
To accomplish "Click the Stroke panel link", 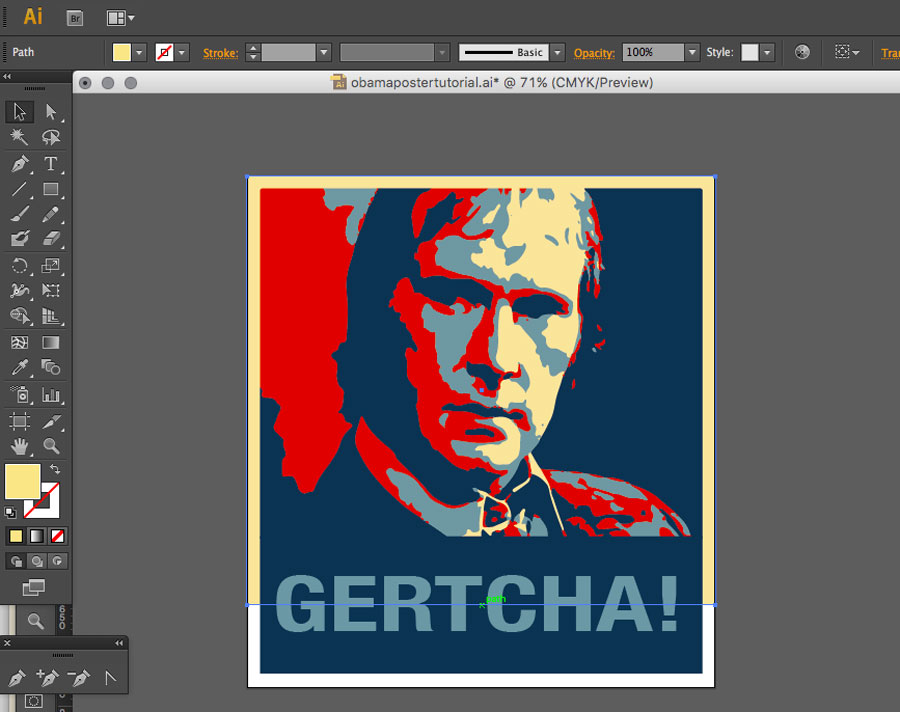I will (220, 53).
